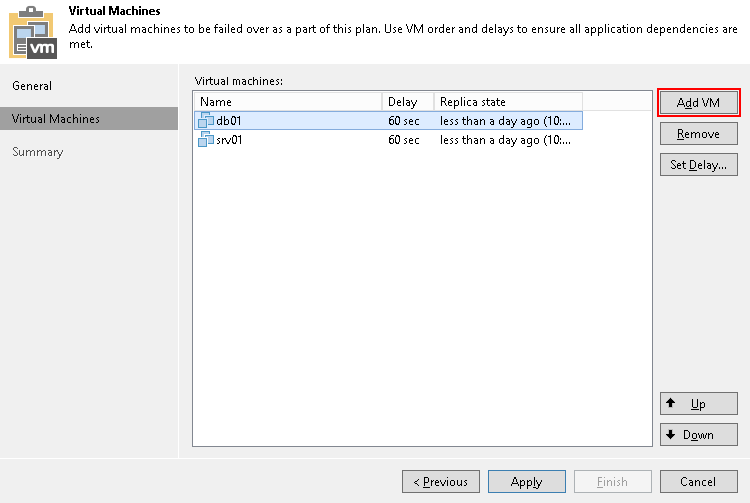Cancel the failover plan wizard

pos(698,482)
